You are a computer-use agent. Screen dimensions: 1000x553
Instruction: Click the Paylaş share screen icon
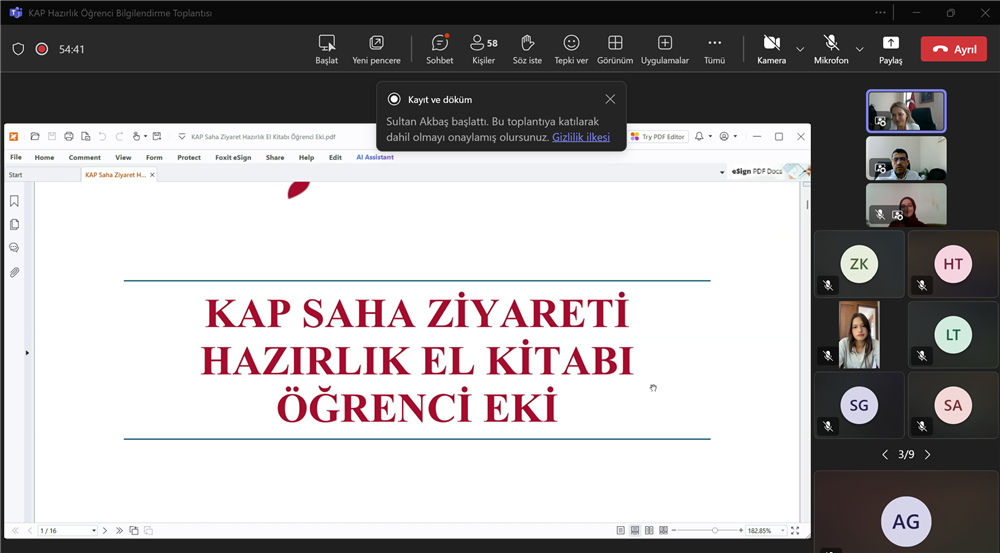(890, 49)
